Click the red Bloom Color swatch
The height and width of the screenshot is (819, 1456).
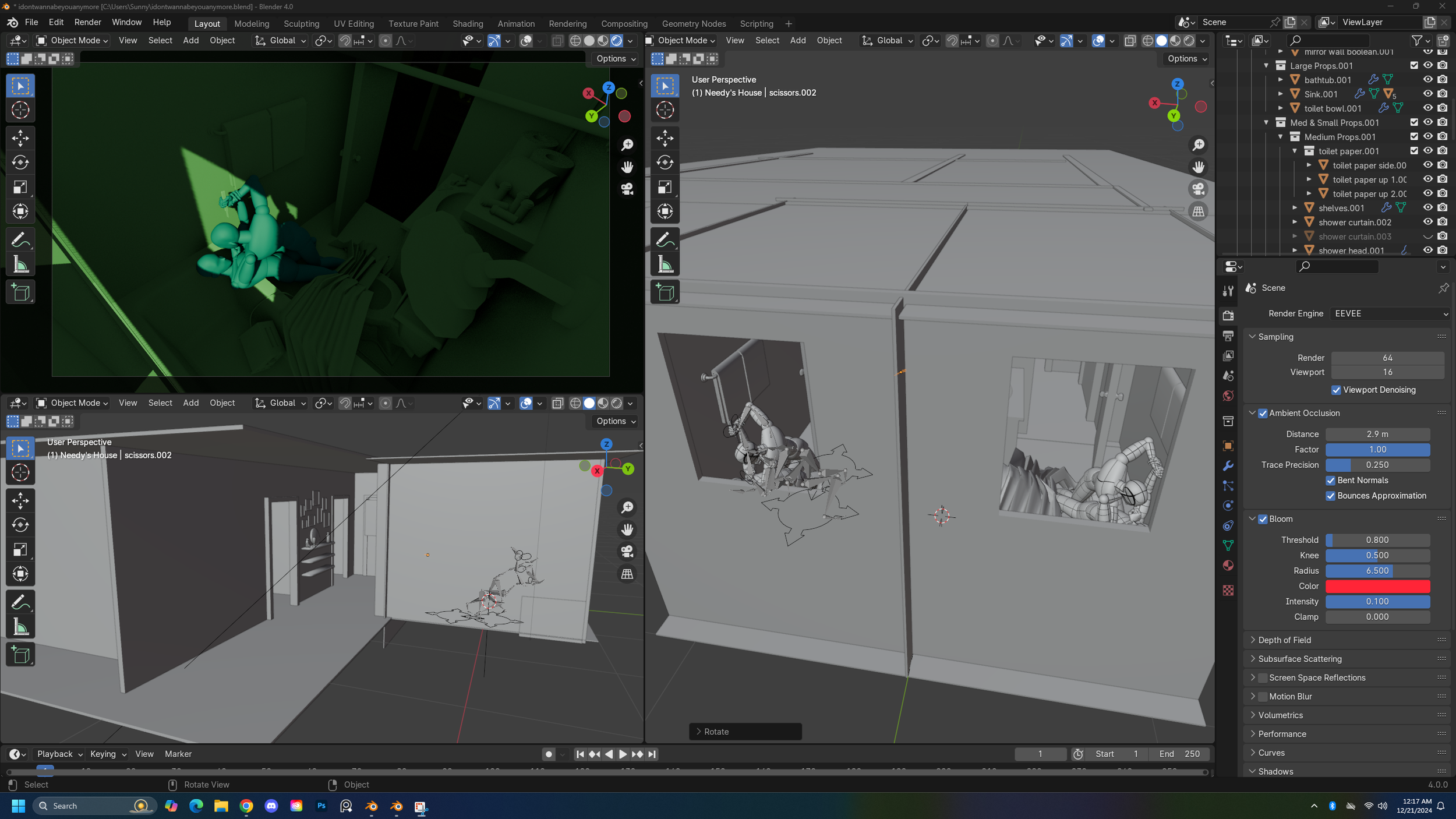tap(1377, 586)
